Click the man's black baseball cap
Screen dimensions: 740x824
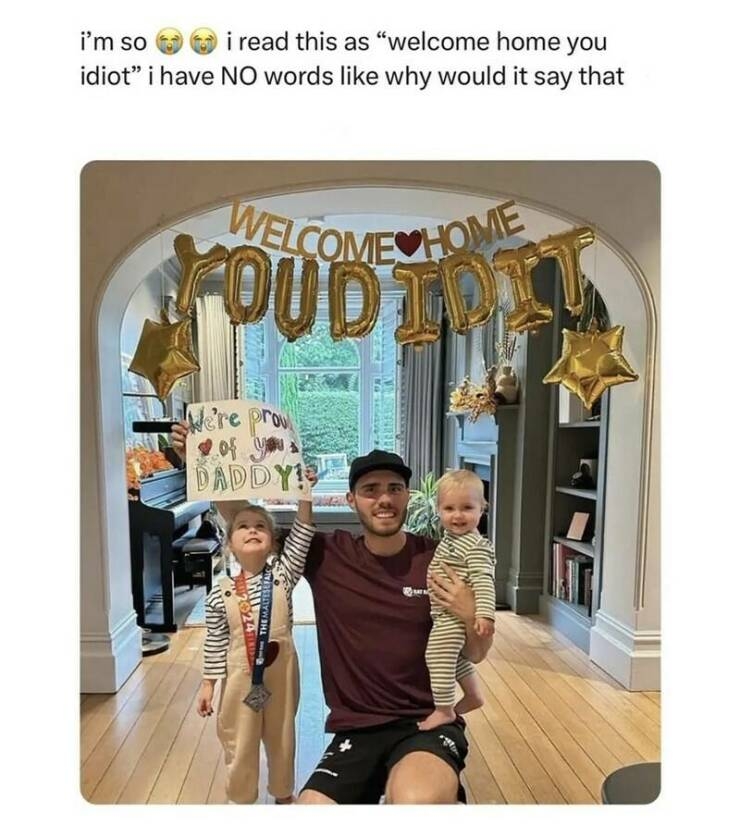click(x=379, y=467)
